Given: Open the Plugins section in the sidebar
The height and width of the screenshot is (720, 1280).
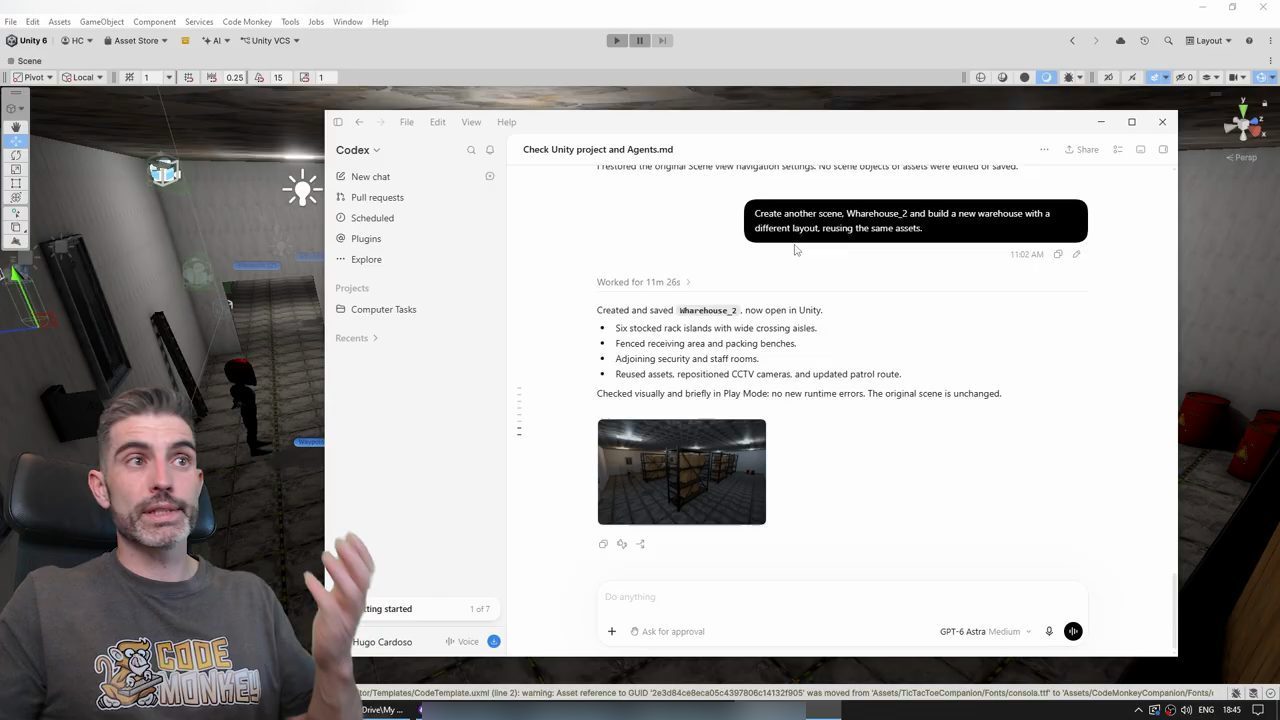Looking at the screenshot, I should coord(366,239).
